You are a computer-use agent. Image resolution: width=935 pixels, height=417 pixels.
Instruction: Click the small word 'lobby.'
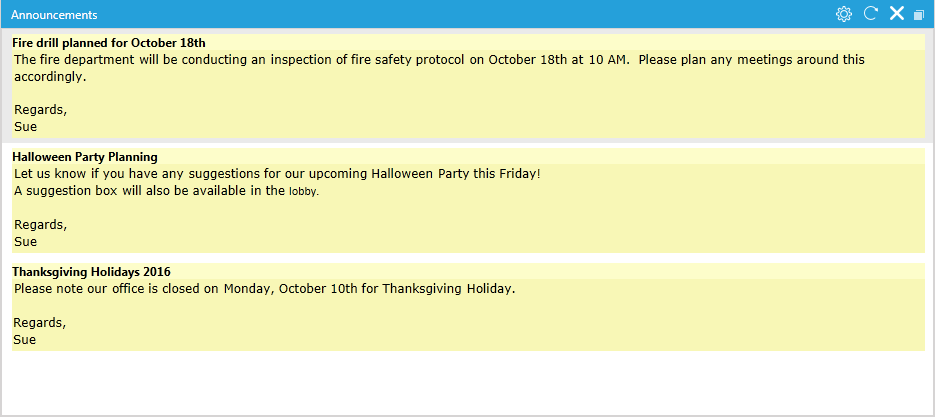point(304,192)
